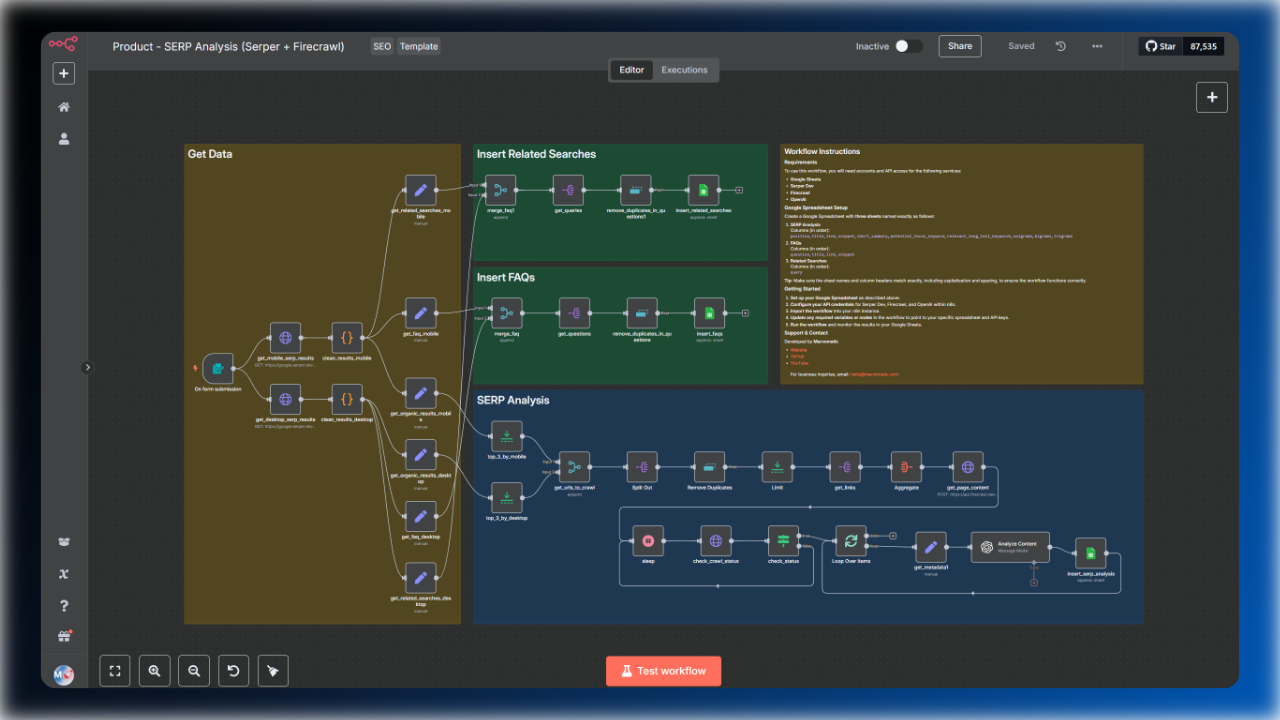
Task: Select the check_status If node
Action: 783,541
